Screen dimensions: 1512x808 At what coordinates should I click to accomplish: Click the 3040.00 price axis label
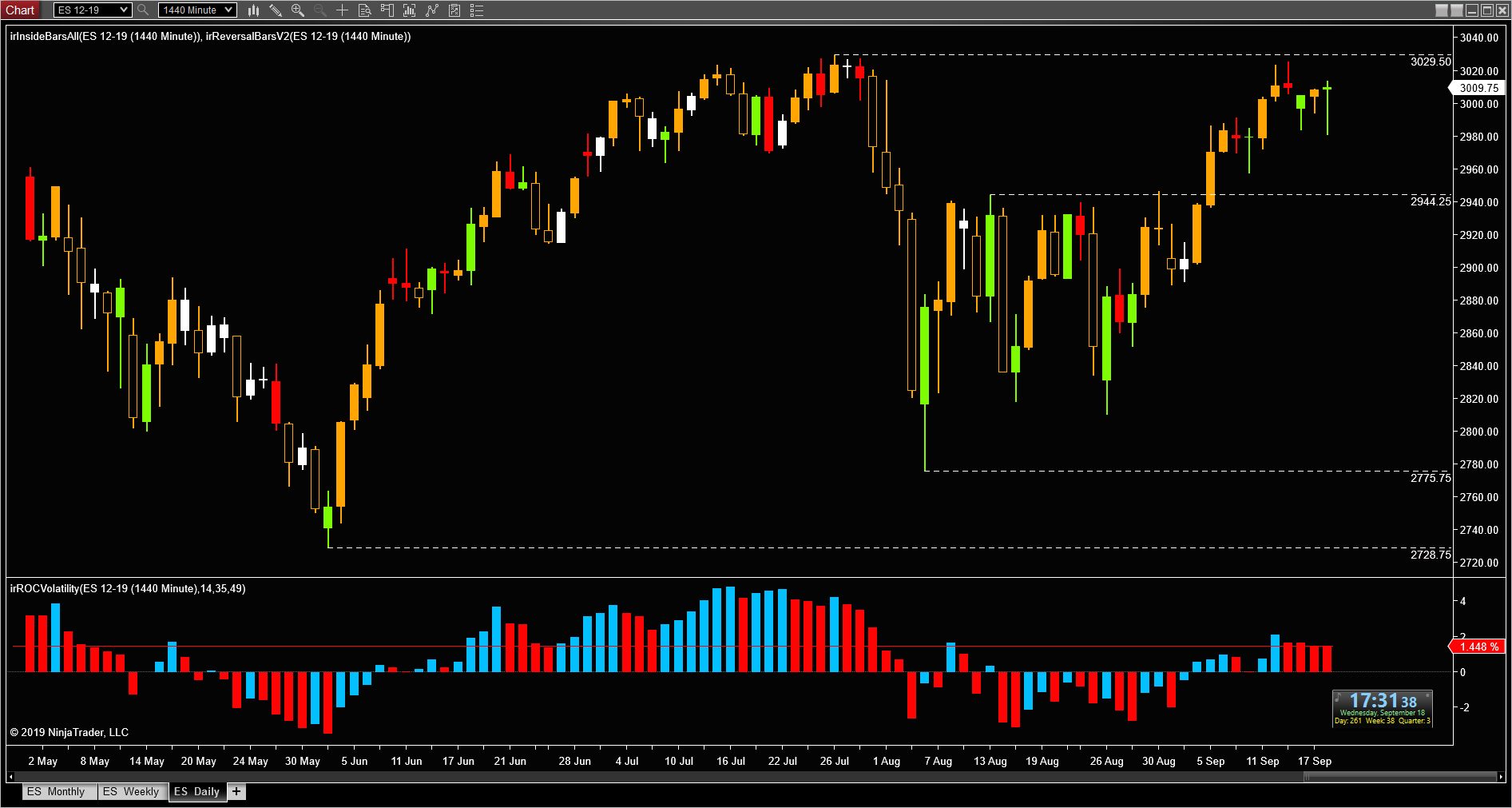pos(1479,38)
